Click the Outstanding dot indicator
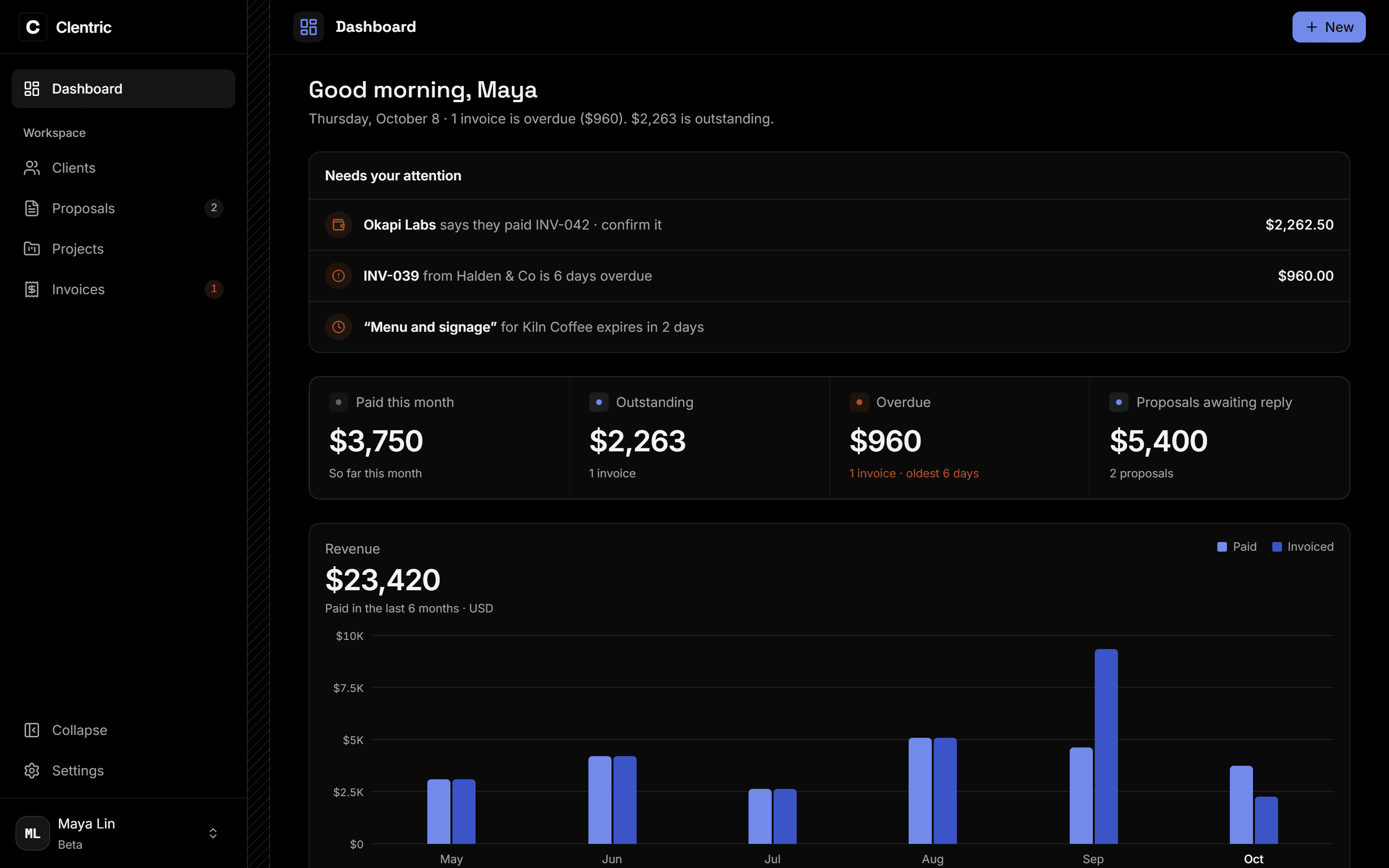Screen dimensions: 1389x868 599,402
